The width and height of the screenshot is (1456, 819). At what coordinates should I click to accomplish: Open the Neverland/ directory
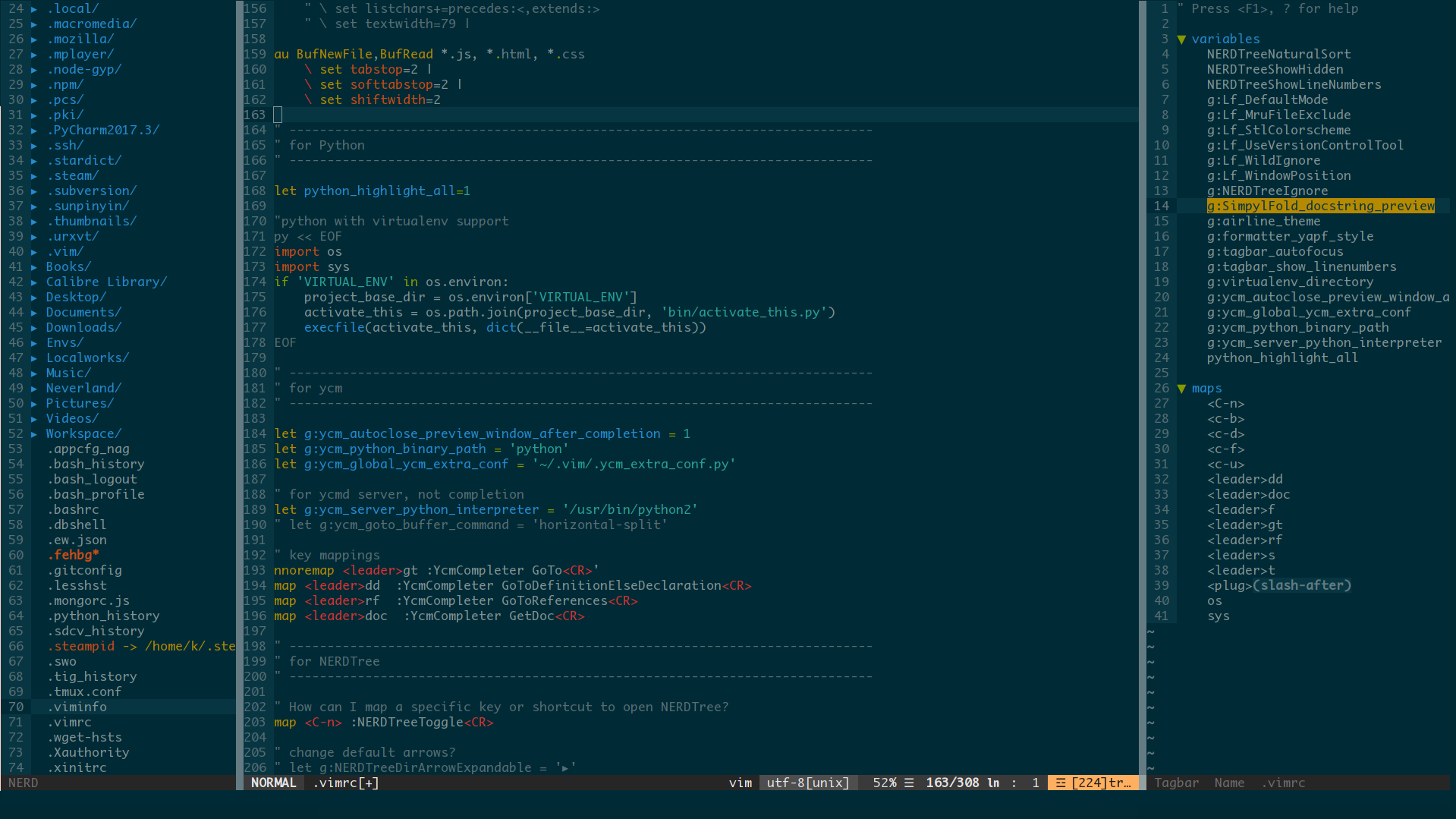coord(83,388)
